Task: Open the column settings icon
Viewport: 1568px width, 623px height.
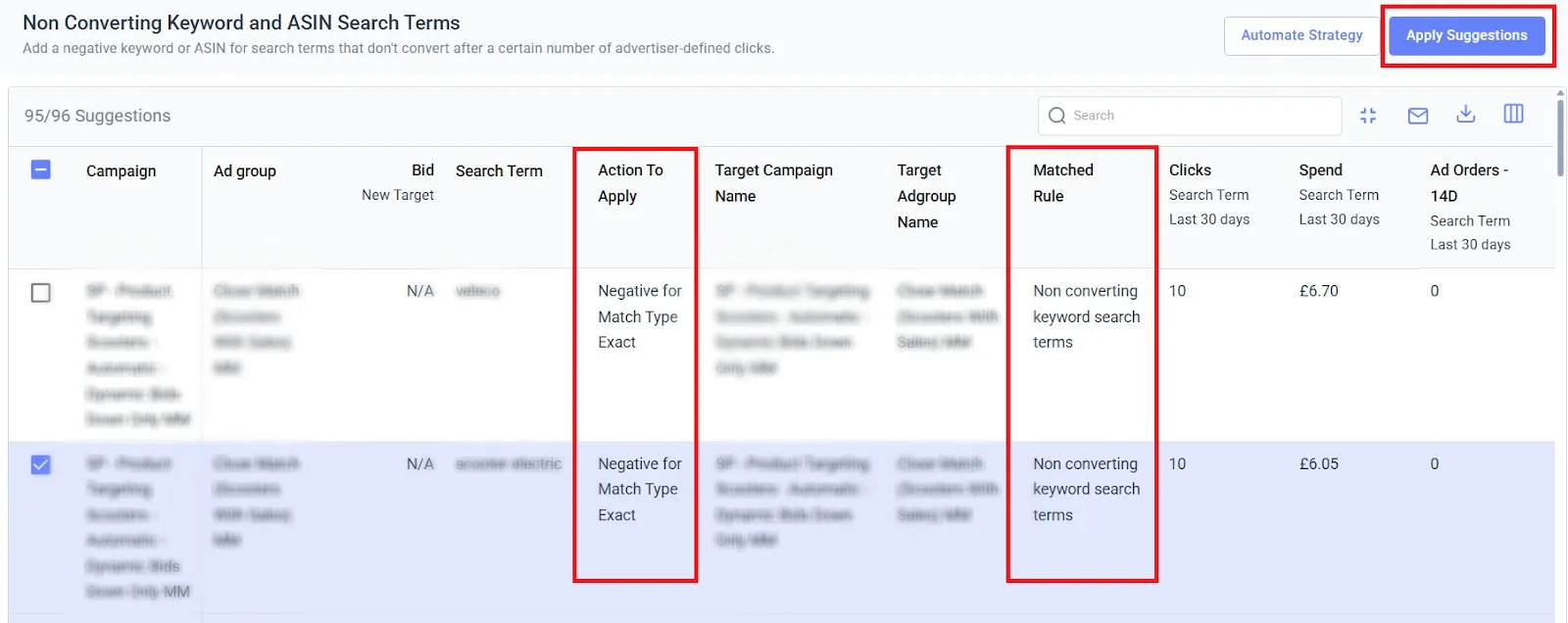Action: pyautogui.click(x=1513, y=115)
